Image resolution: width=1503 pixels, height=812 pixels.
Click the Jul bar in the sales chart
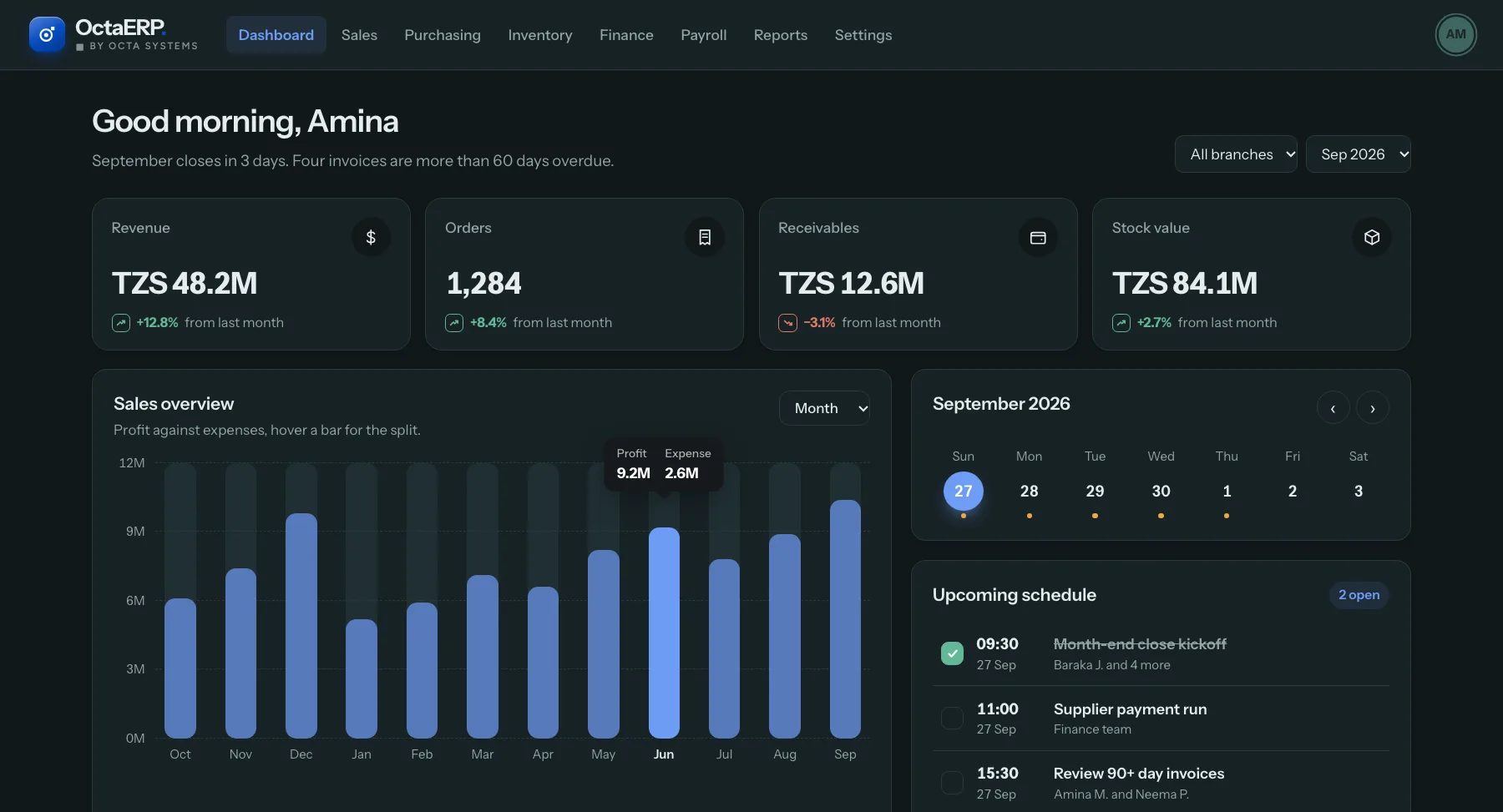[724, 648]
